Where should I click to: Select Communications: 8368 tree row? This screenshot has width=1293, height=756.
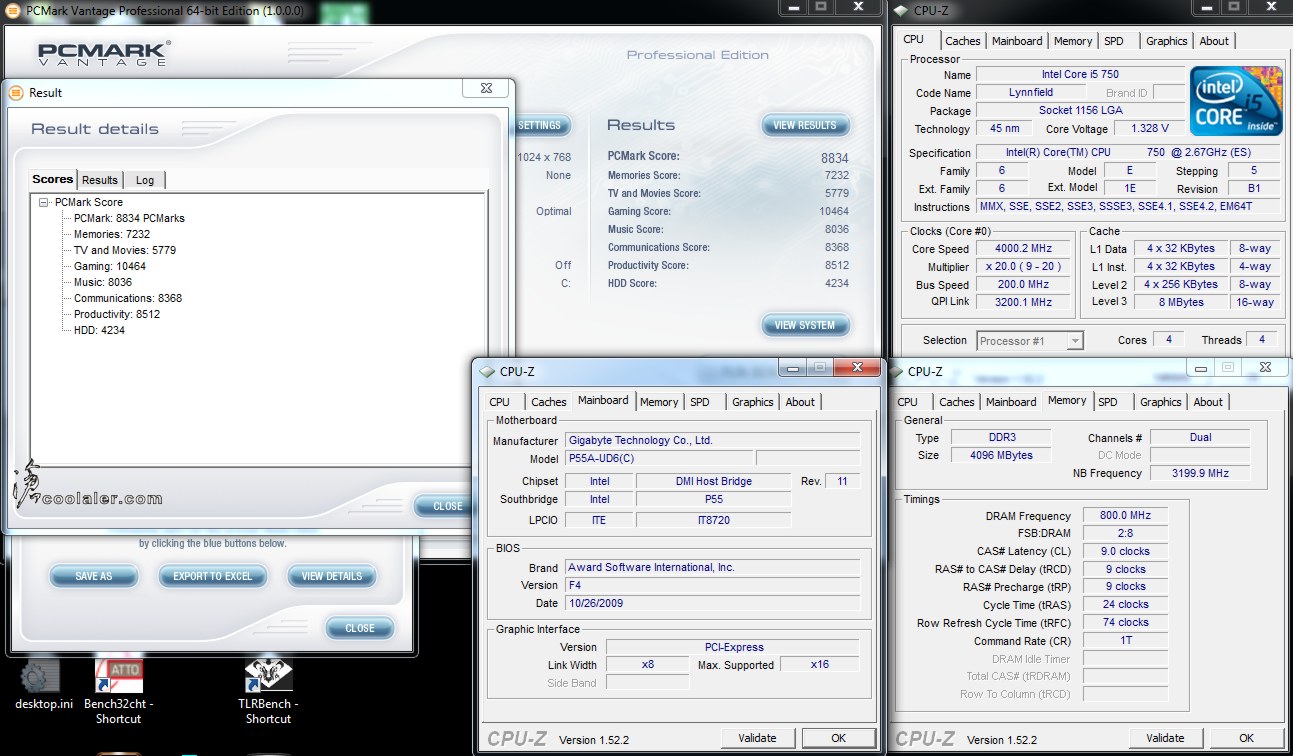coord(127,298)
